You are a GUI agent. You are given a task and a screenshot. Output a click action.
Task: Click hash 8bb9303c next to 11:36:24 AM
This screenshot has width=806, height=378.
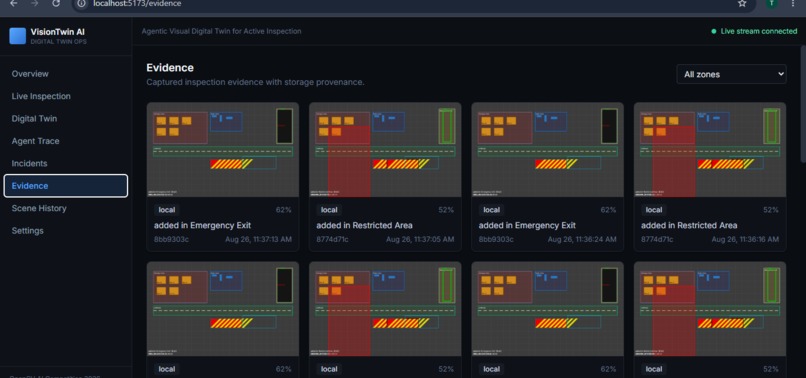coord(497,240)
